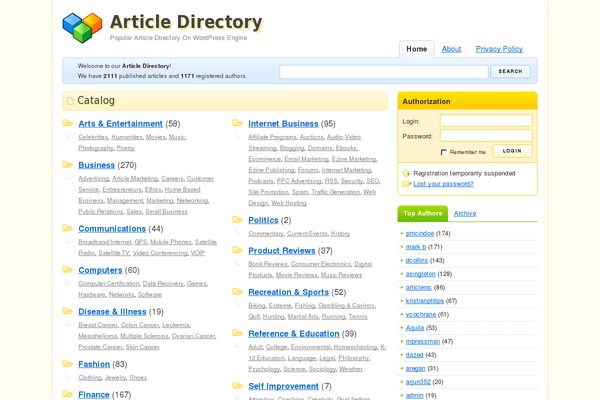Open the Product Reviews category

click(282, 251)
